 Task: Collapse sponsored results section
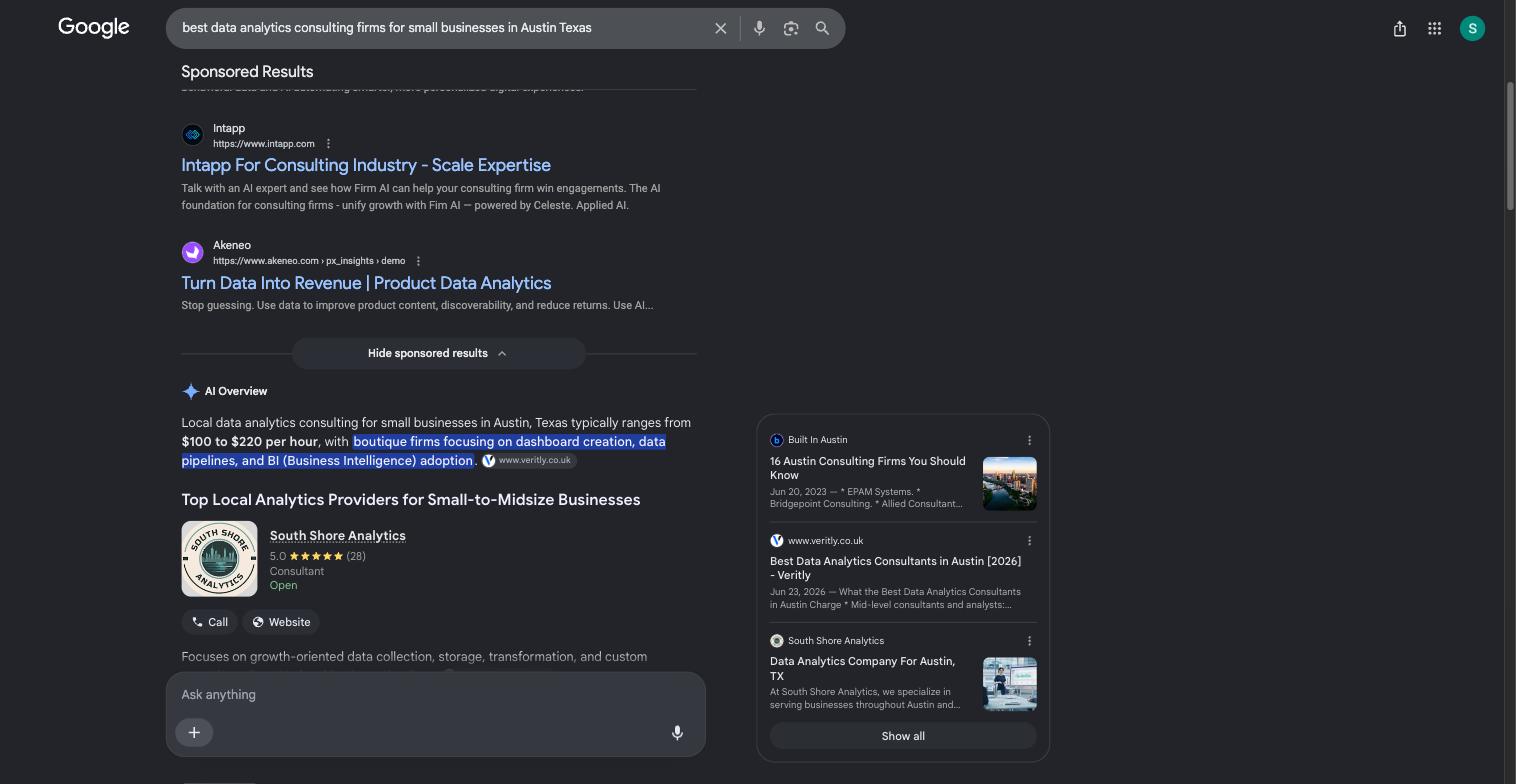point(438,353)
